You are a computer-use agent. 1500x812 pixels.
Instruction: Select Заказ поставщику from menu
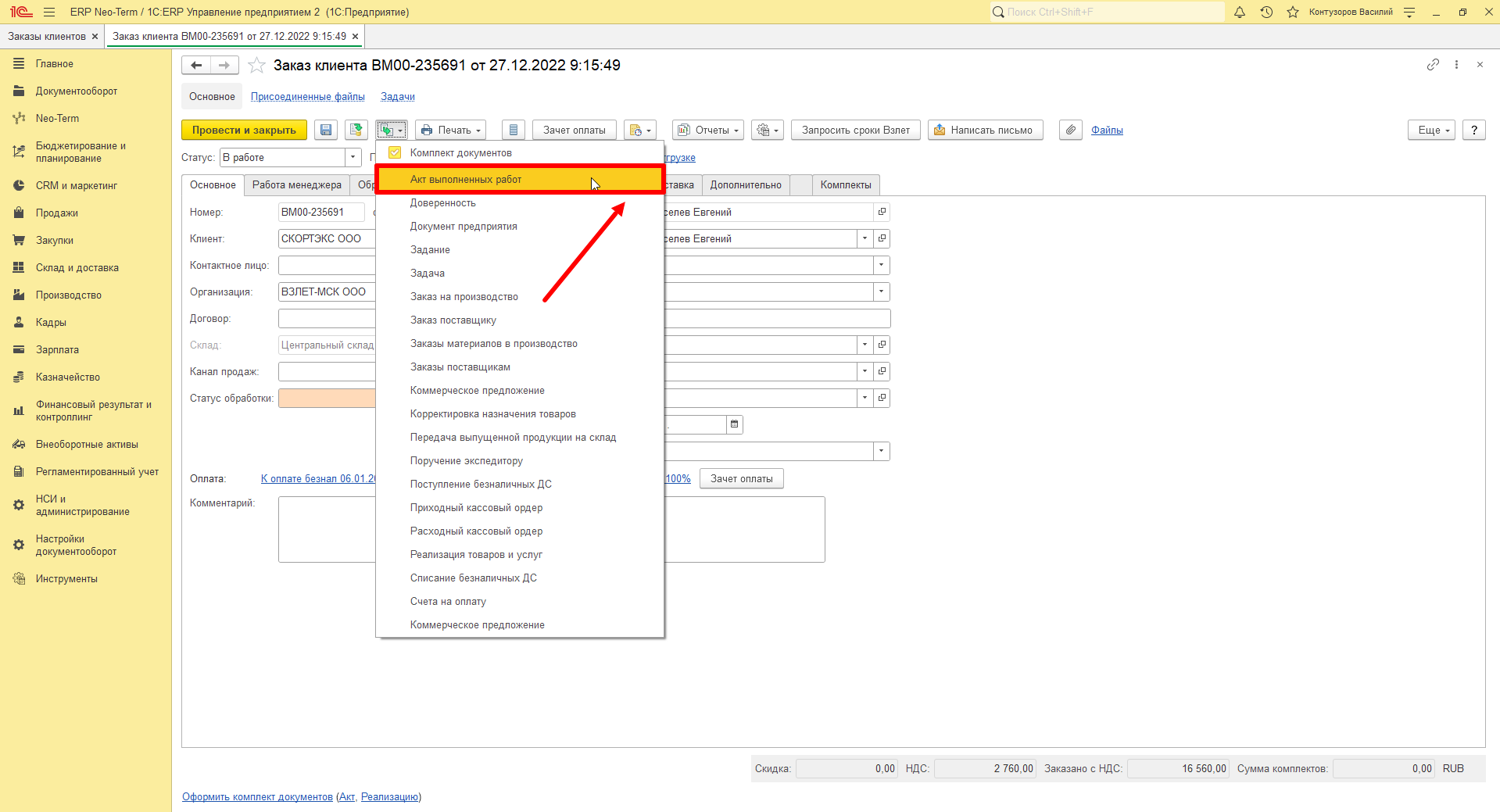pyautogui.click(x=520, y=320)
